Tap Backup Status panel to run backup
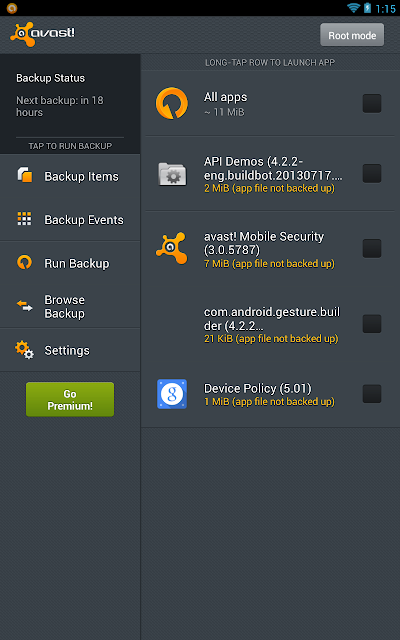Image resolution: width=400 pixels, height=640 pixels. [x=70, y=104]
